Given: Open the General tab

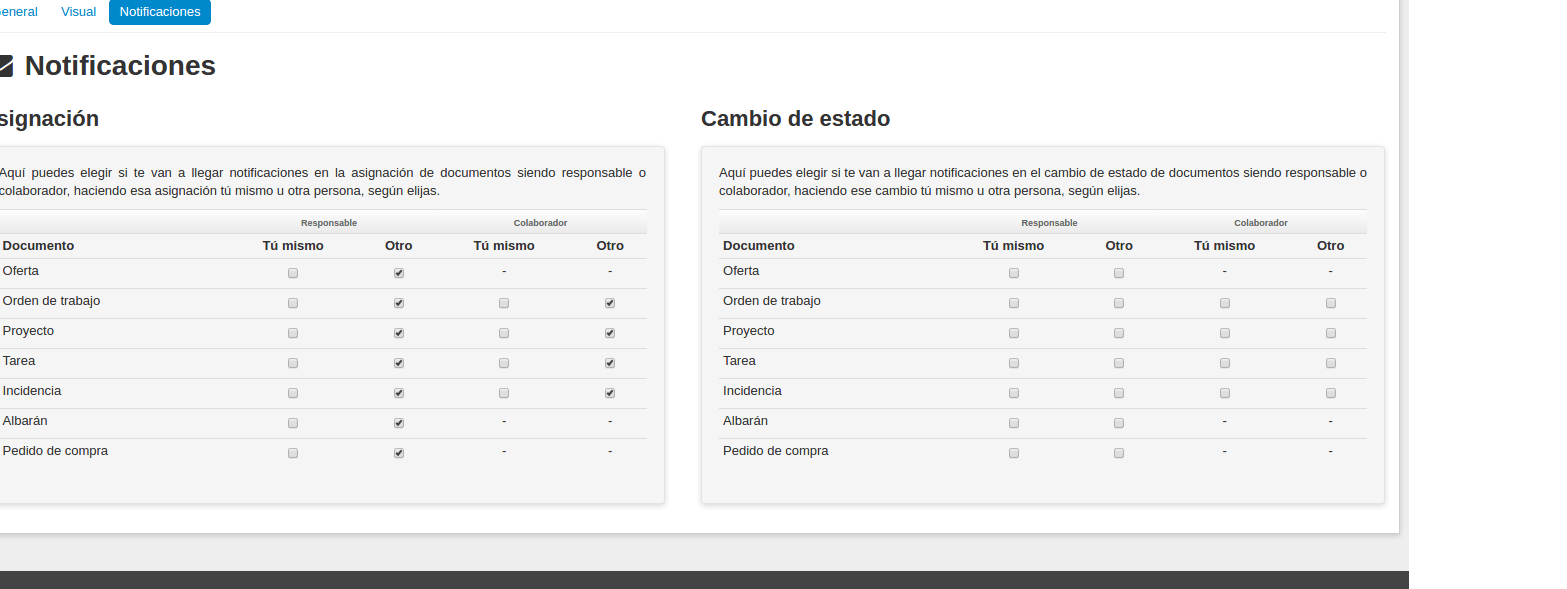Looking at the screenshot, I should [19, 12].
